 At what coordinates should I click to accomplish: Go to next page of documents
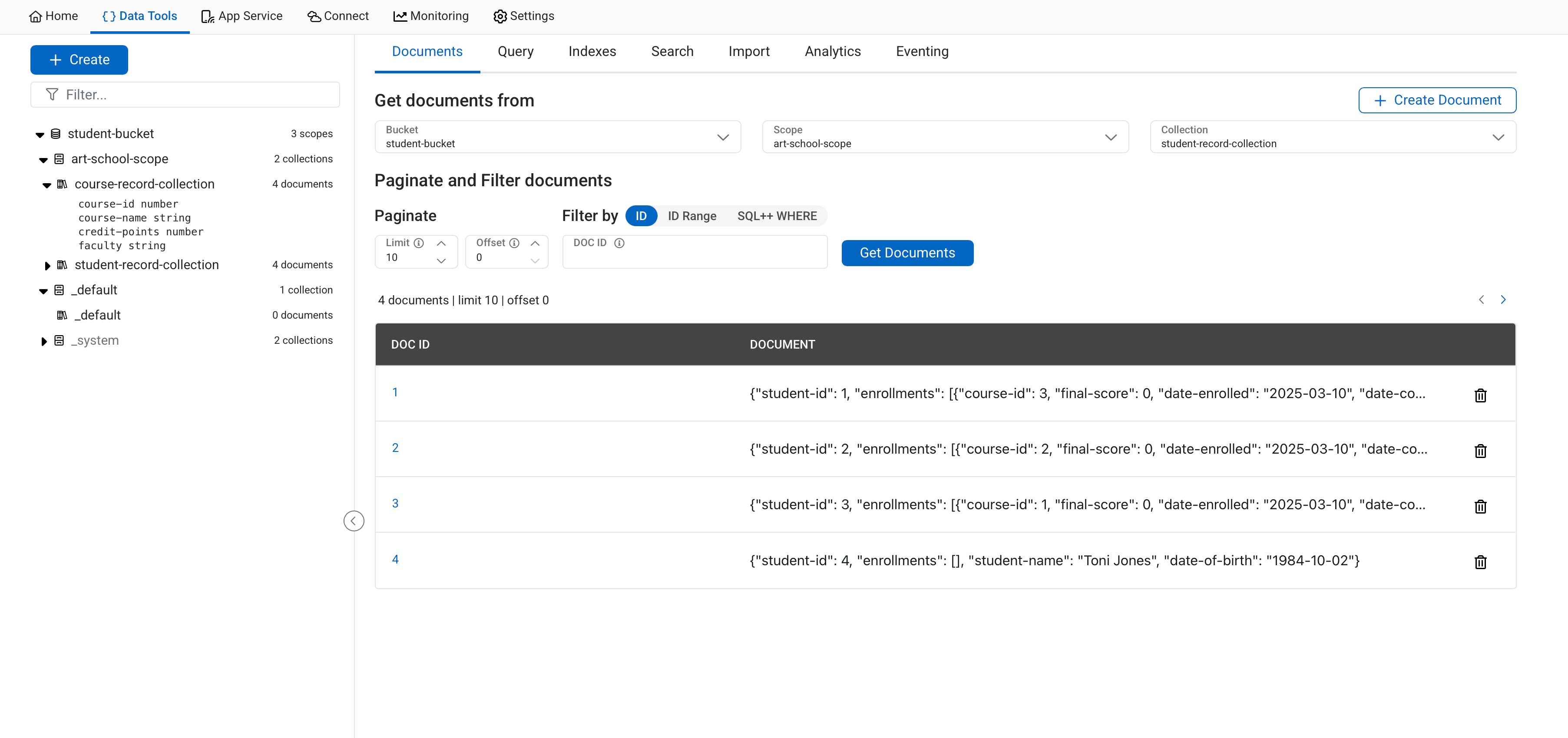1503,300
